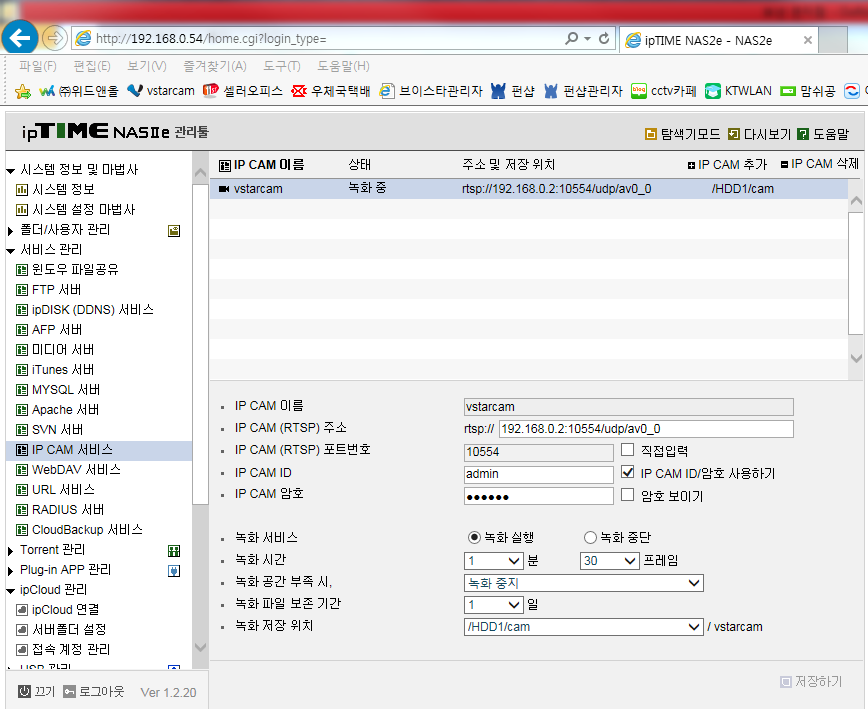Select the 녹화 실행 radio button
868x709 pixels.
[474, 537]
